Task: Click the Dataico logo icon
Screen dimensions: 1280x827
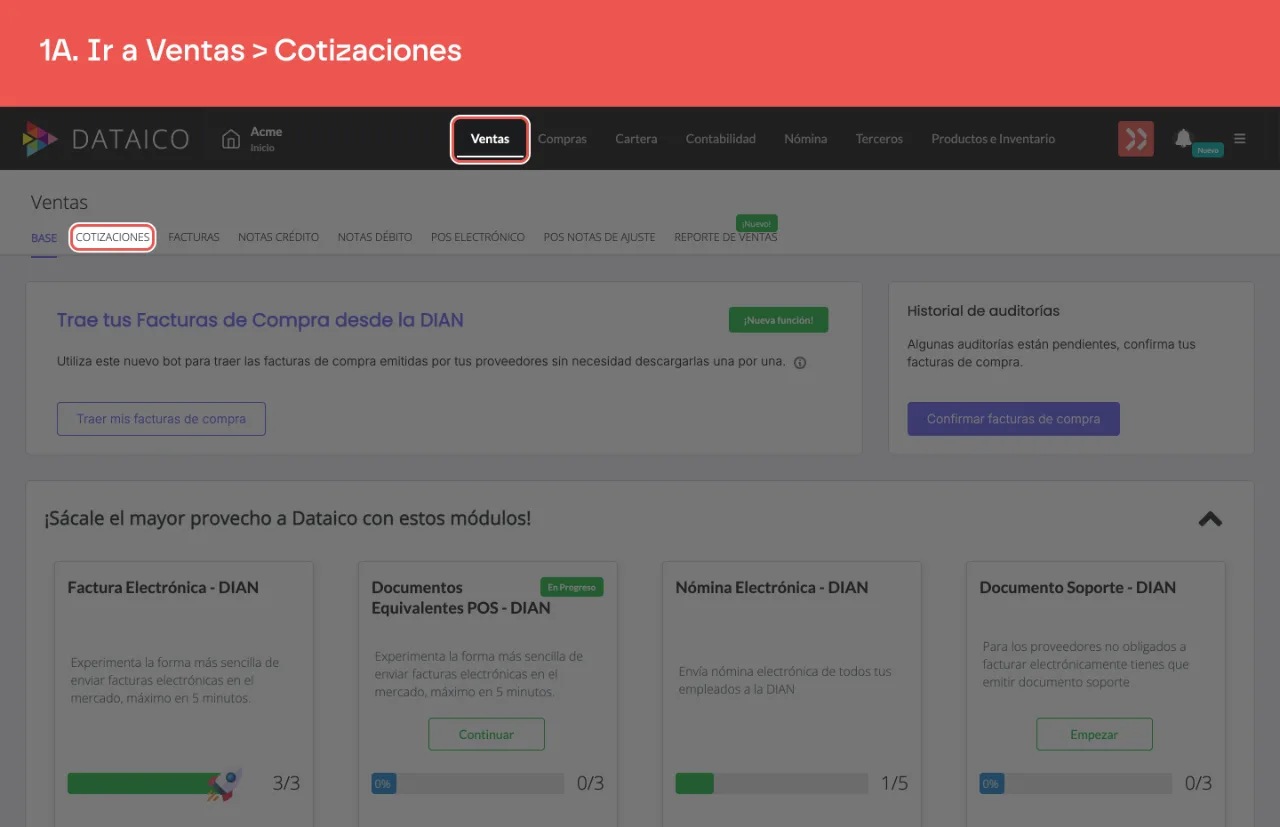Action: coord(40,139)
